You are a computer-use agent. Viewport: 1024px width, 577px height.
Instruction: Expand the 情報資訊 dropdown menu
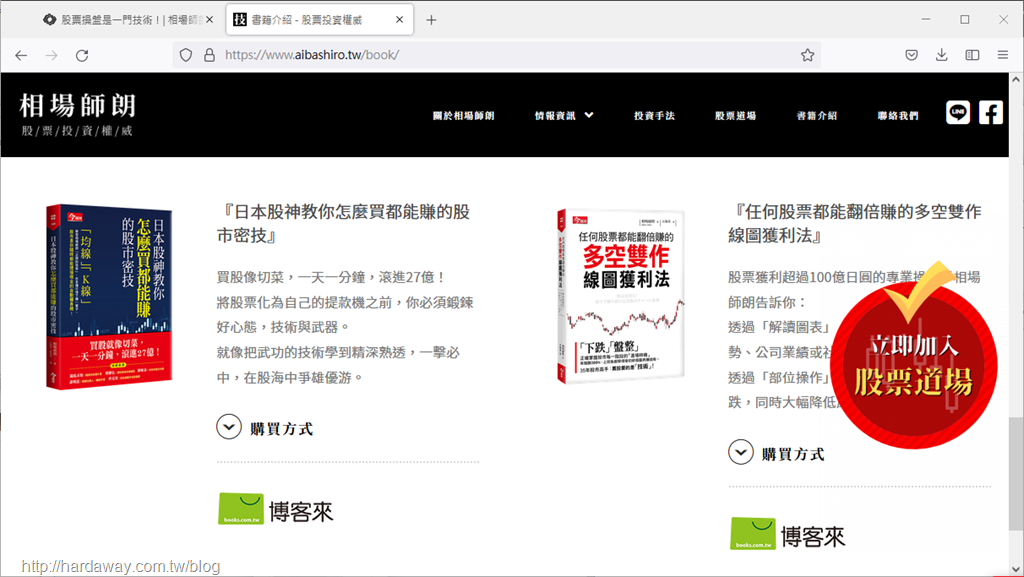click(564, 116)
